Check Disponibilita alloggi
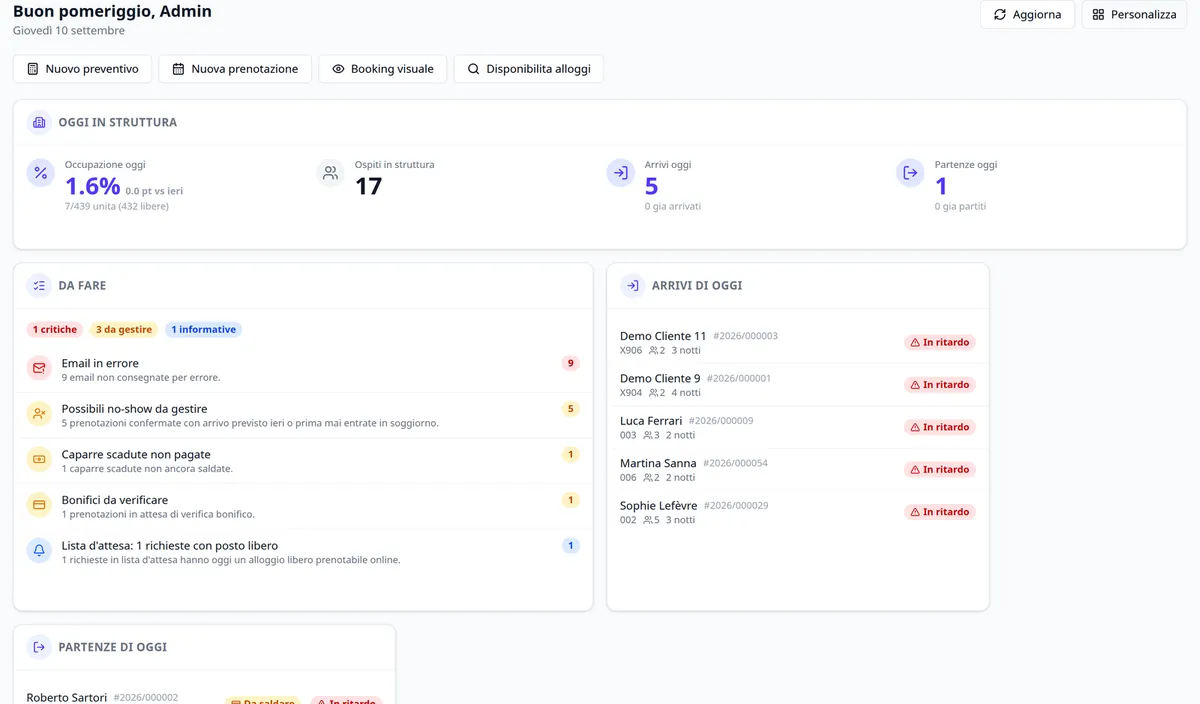The height and width of the screenshot is (704, 1200). [529, 69]
